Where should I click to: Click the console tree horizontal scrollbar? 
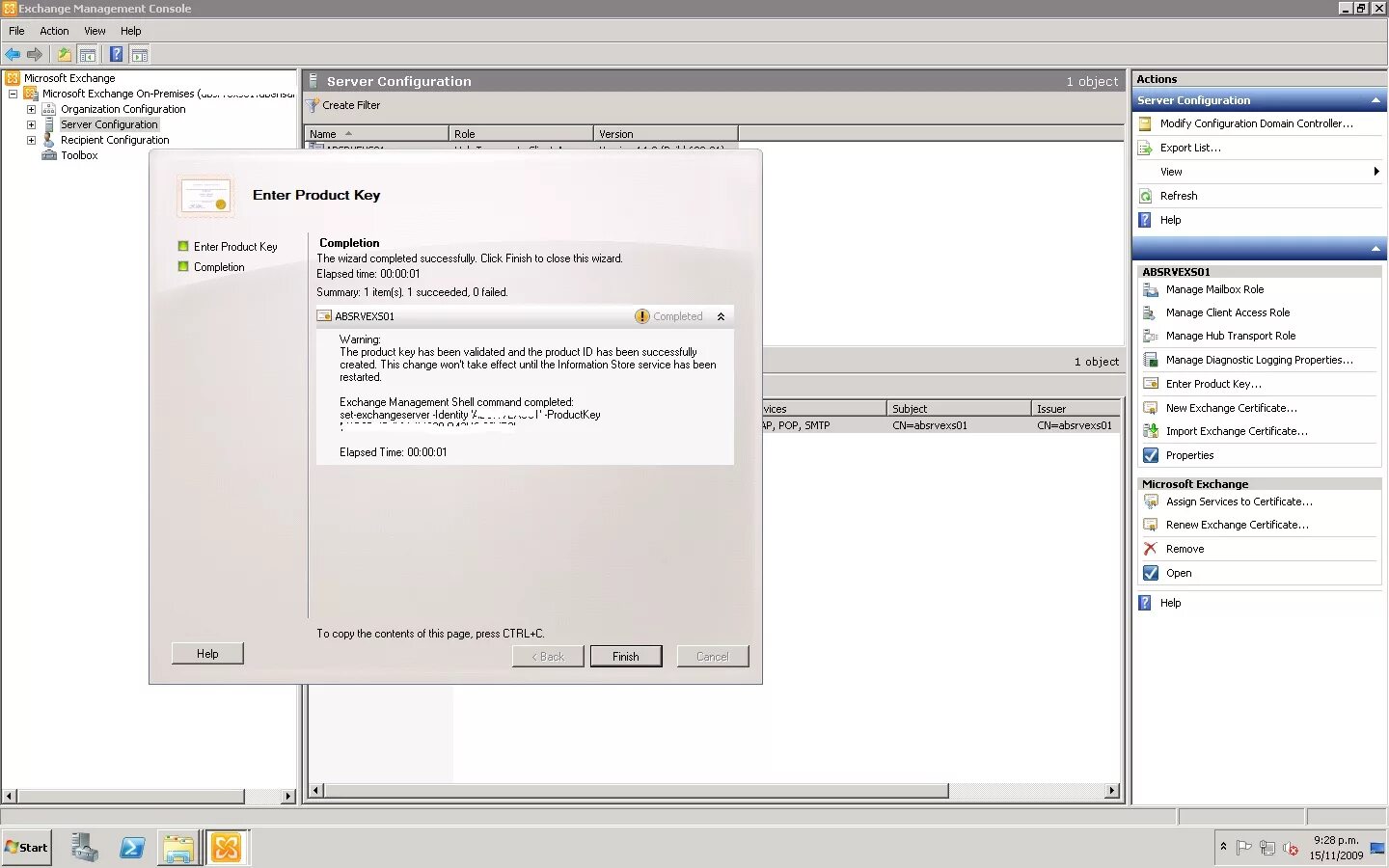pyautogui.click(x=131, y=797)
